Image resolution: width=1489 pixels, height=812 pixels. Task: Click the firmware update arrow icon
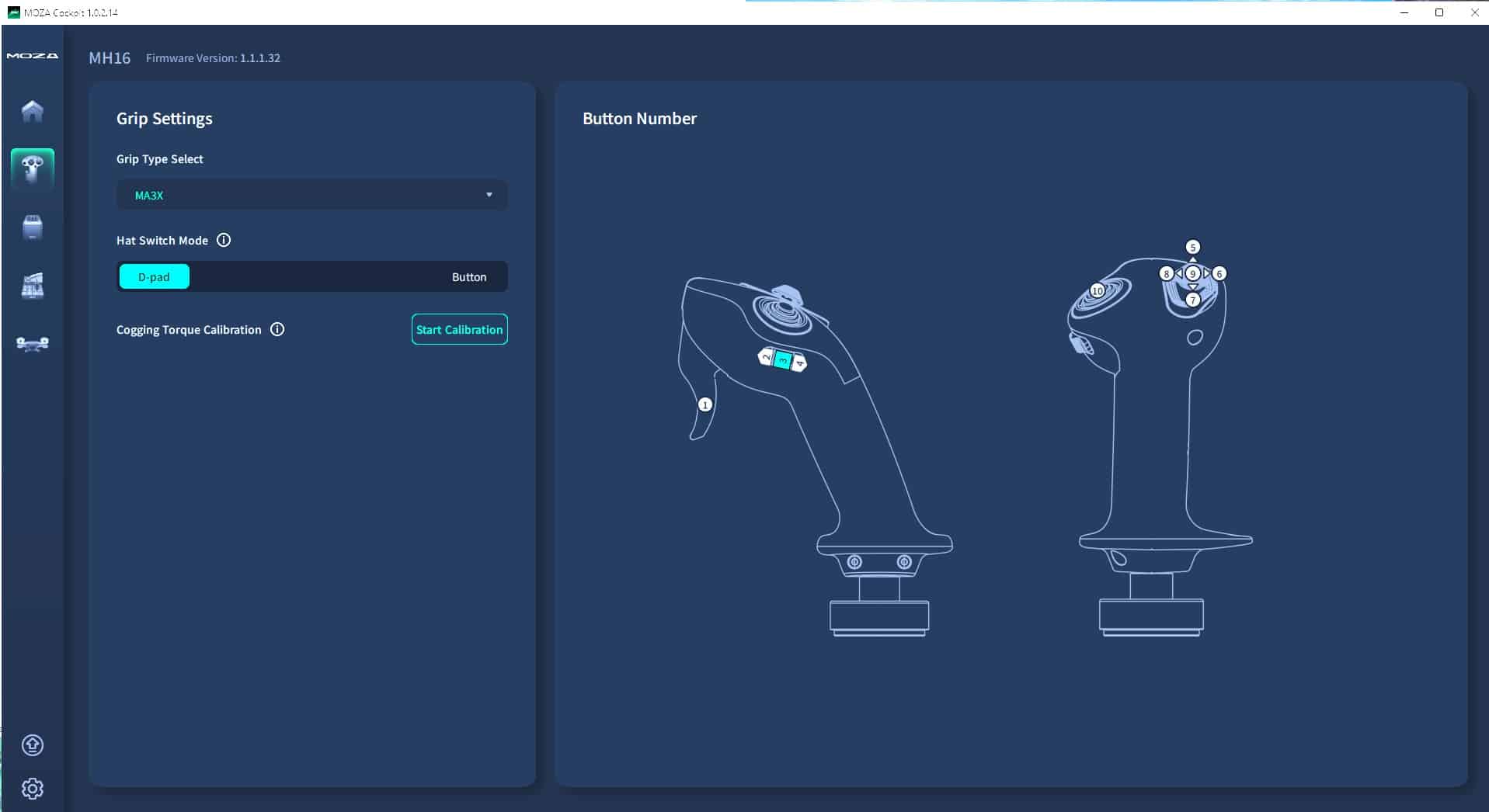(32, 745)
